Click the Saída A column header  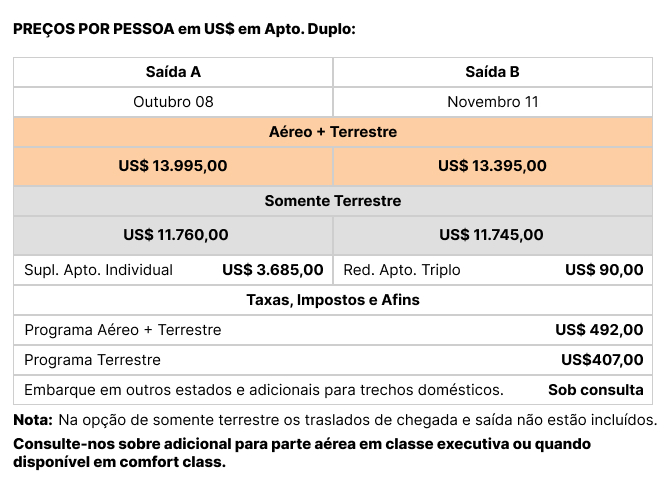173,72
